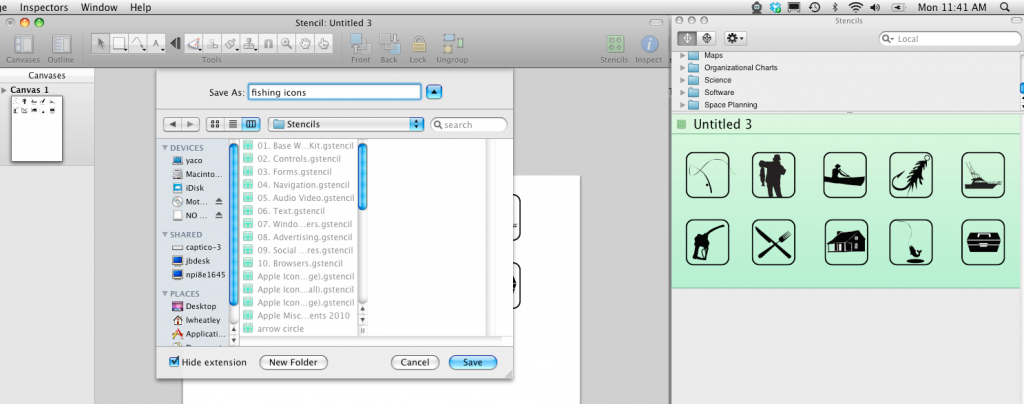1024x404 pixels.
Task: Open the Stencils folder location popup
Action: coord(346,124)
